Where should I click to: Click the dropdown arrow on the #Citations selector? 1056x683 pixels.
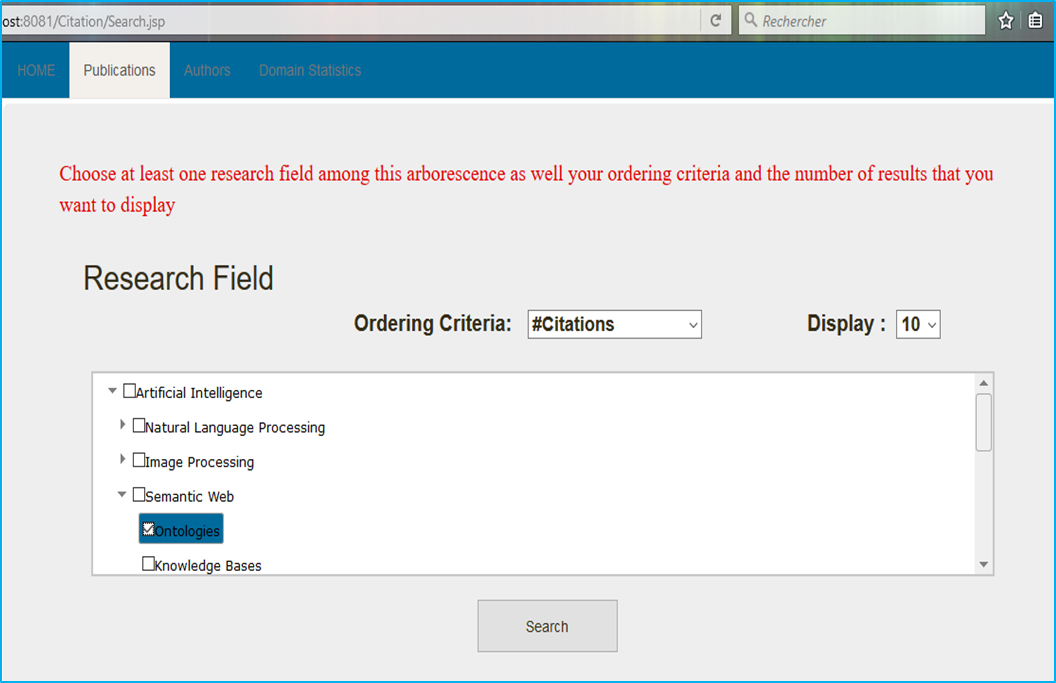[x=691, y=324]
